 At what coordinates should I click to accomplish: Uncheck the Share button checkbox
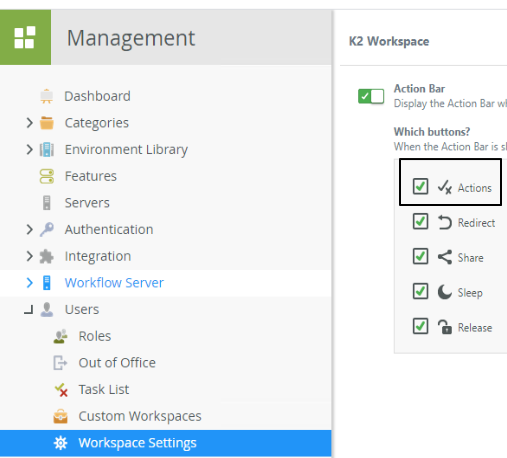(x=420, y=256)
